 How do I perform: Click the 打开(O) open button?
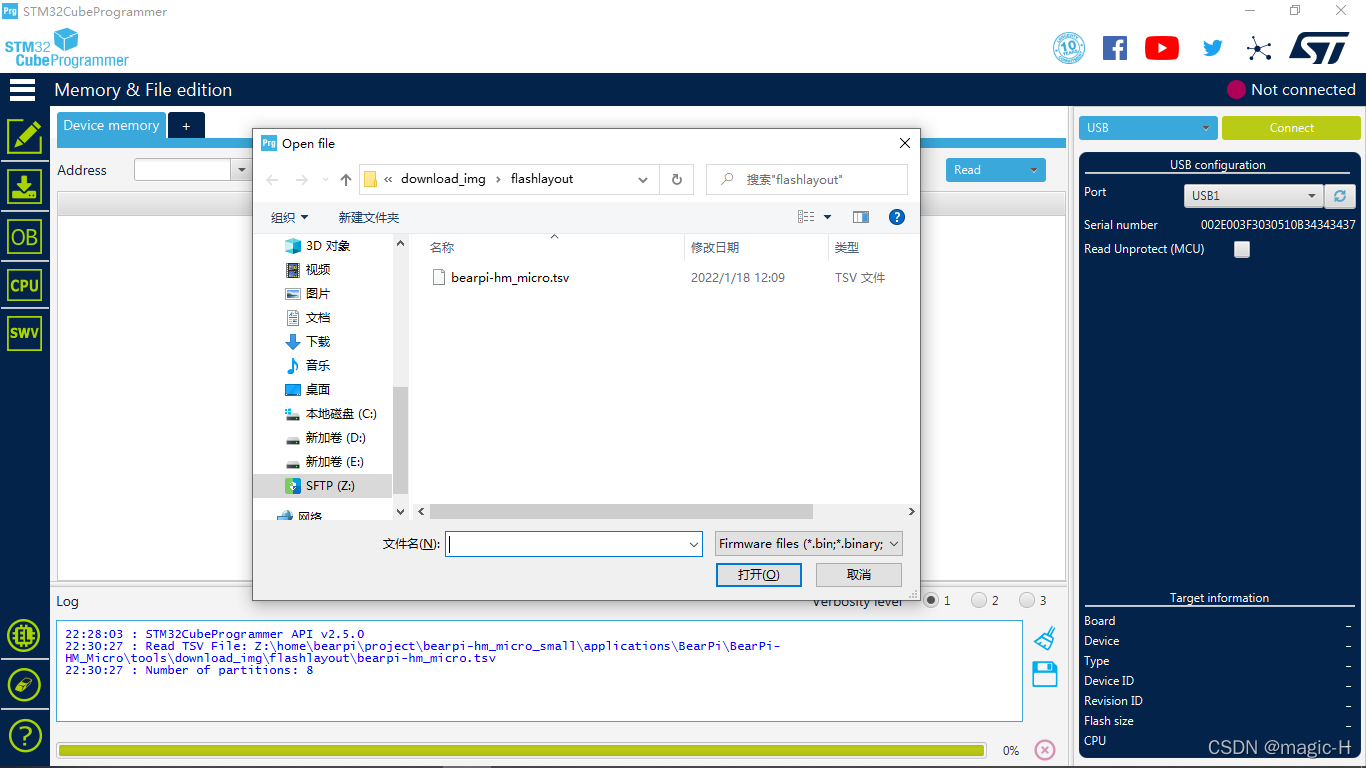[759, 575]
